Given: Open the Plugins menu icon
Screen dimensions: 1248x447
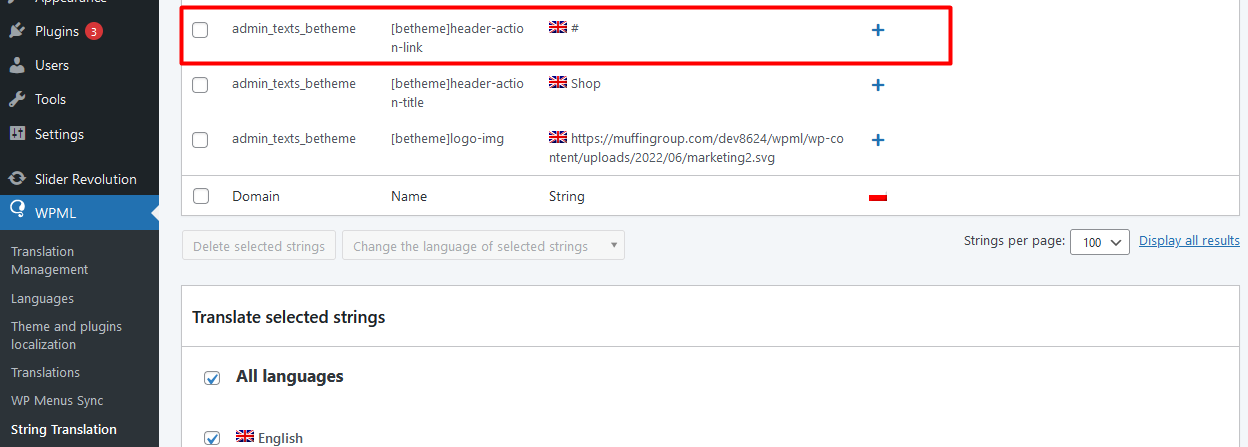Looking at the screenshot, I should point(17,31).
